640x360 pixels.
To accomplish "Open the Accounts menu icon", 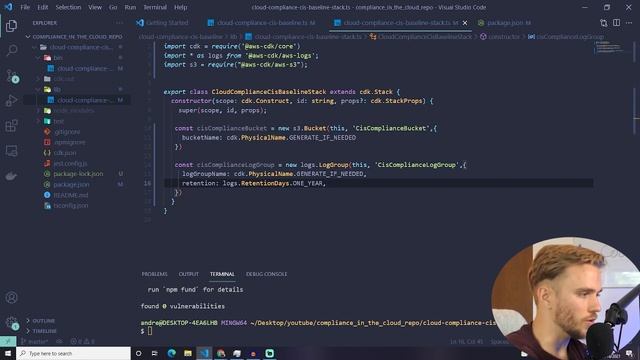I will [x=11, y=298].
